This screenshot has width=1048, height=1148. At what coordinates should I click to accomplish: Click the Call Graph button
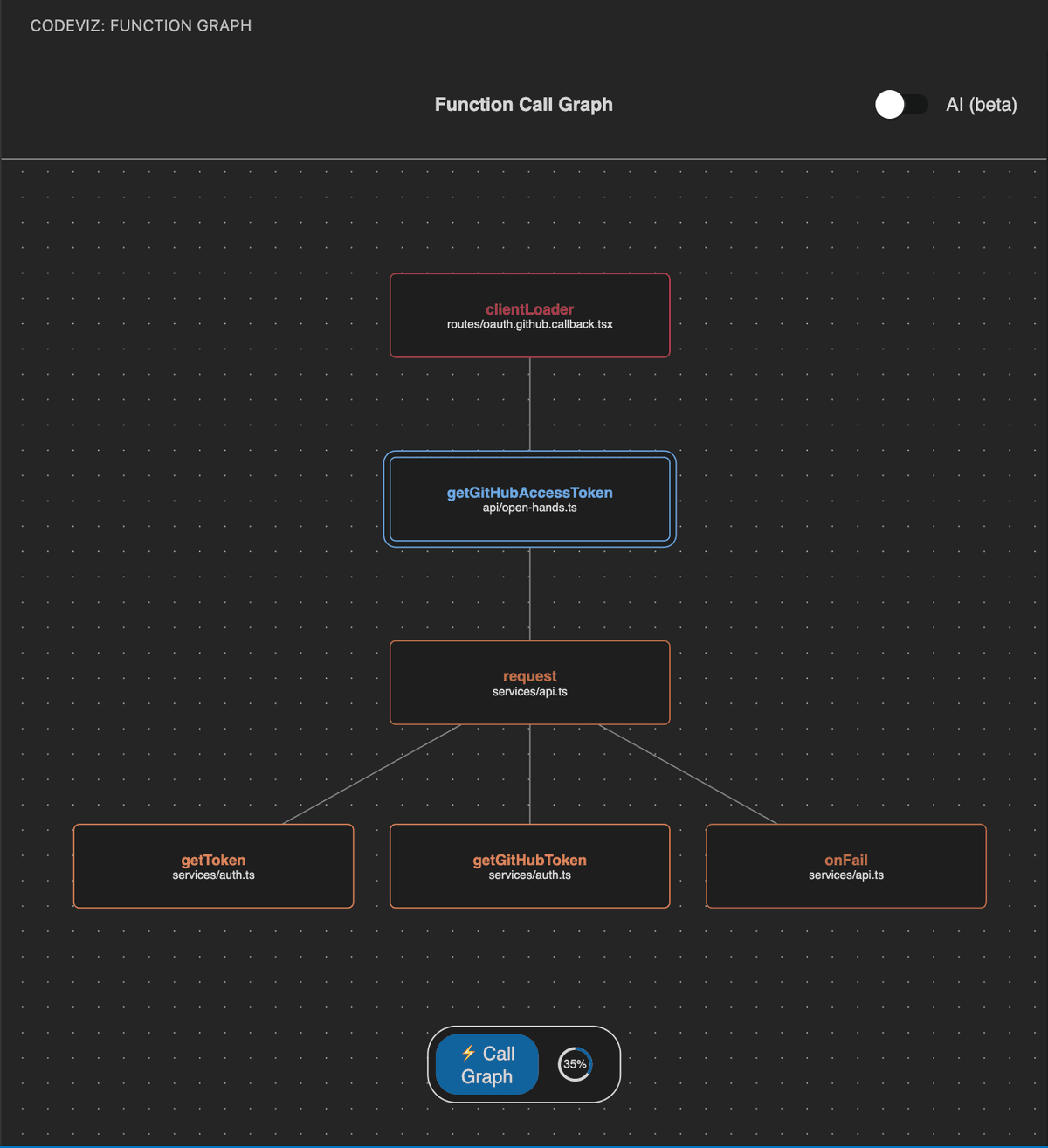coord(487,1064)
